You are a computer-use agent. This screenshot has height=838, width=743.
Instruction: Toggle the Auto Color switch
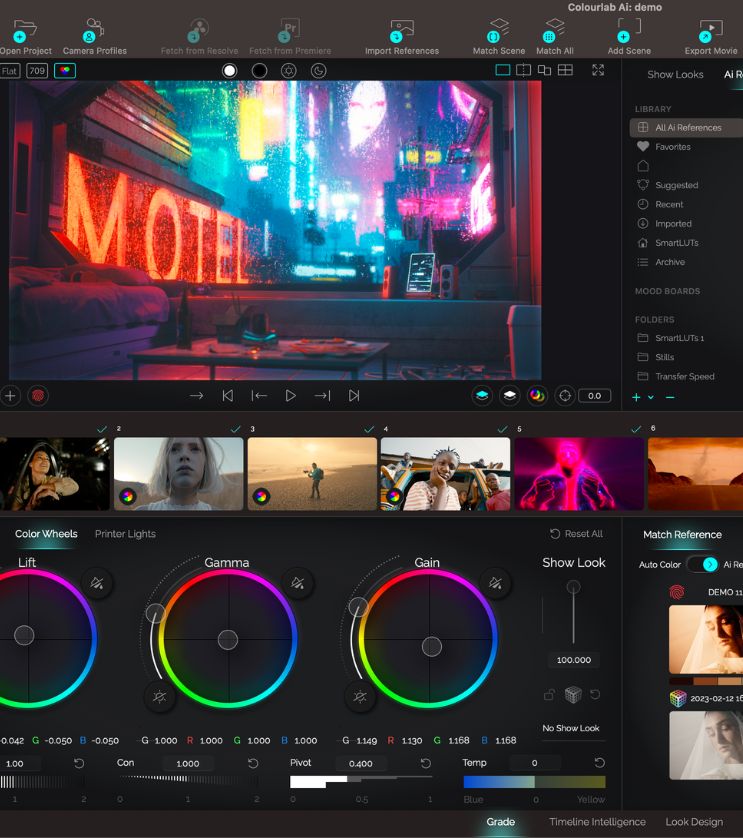click(702, 564)
